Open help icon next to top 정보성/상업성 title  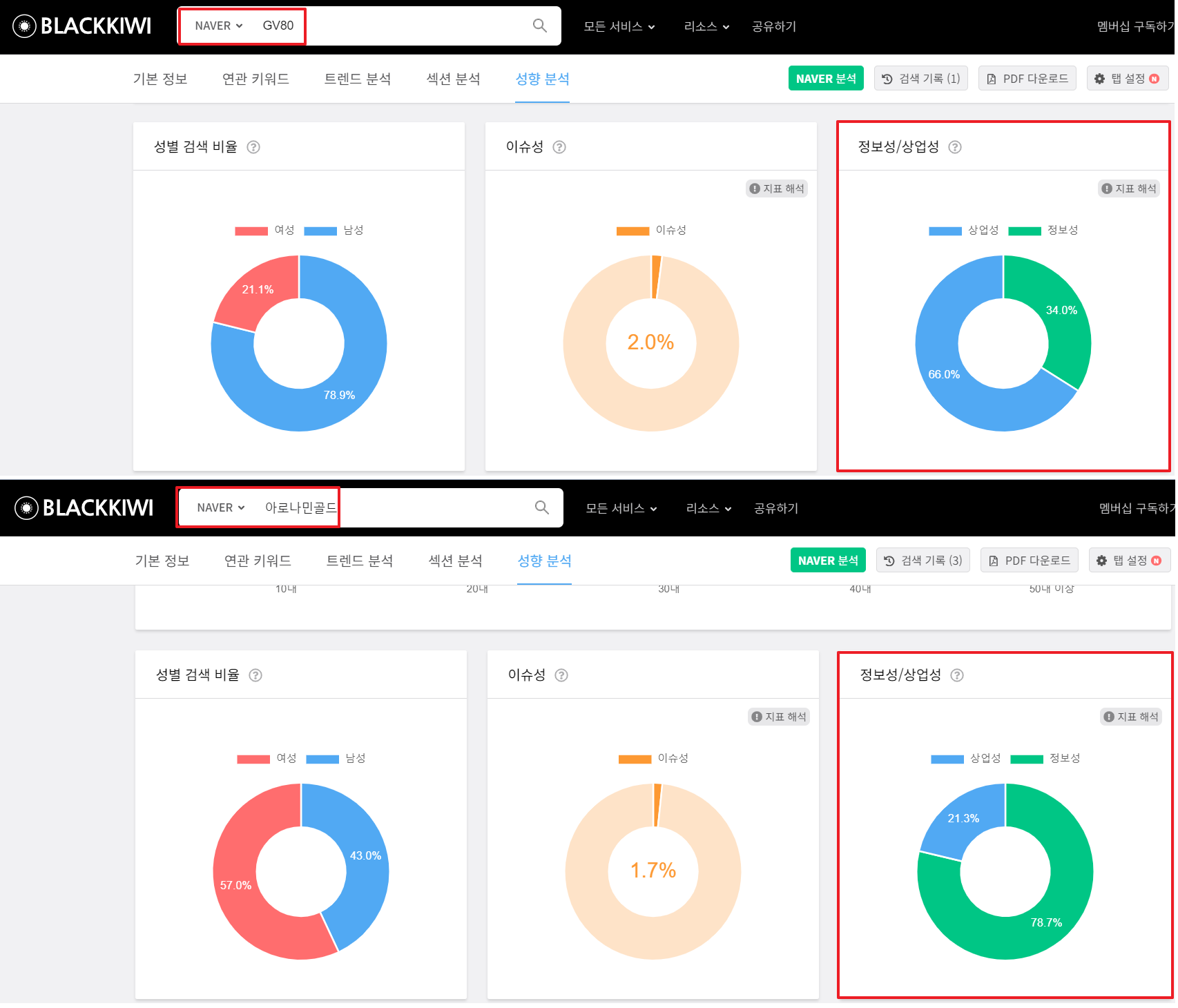(955, 147)
